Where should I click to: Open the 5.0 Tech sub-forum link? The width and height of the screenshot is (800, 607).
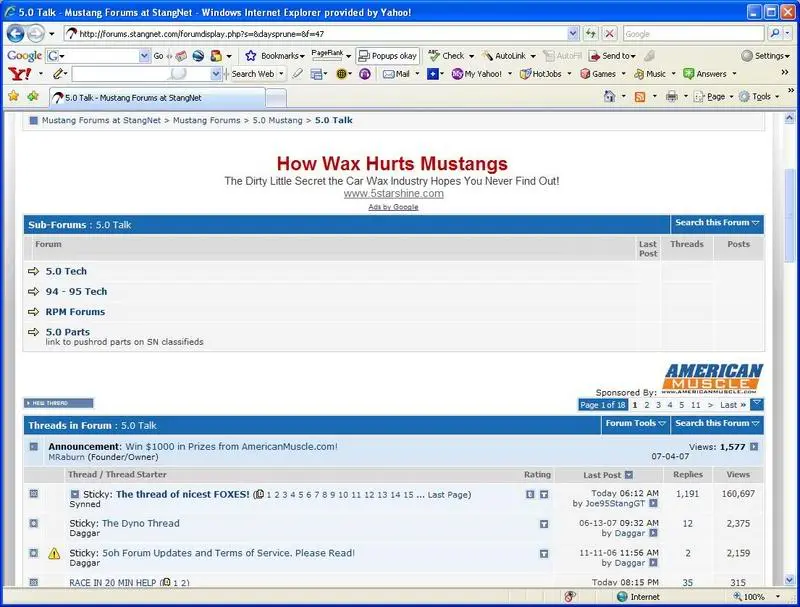(x=66, y=271)
